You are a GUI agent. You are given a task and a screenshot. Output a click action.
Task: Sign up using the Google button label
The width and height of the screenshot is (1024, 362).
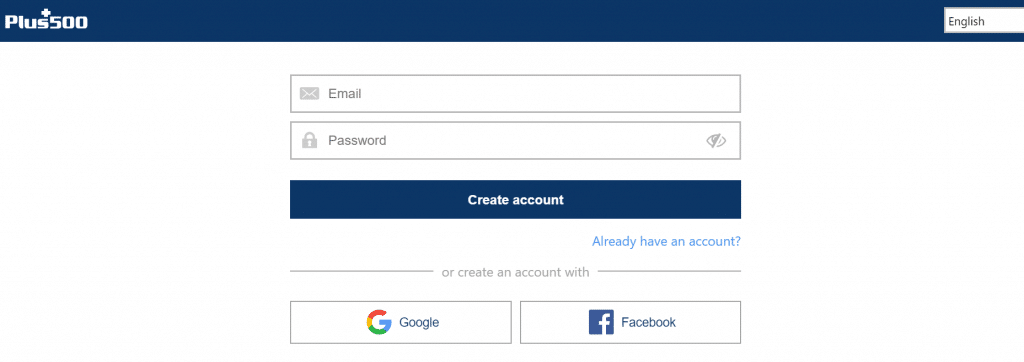tap(419, 322)
